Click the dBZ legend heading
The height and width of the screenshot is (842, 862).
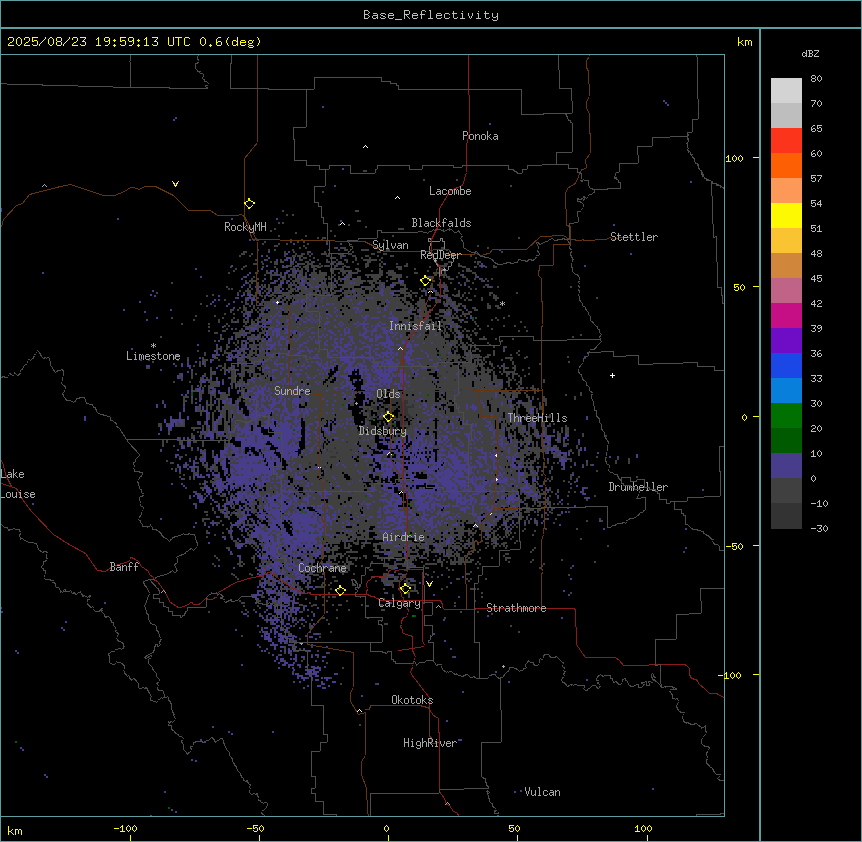point(810,53)
